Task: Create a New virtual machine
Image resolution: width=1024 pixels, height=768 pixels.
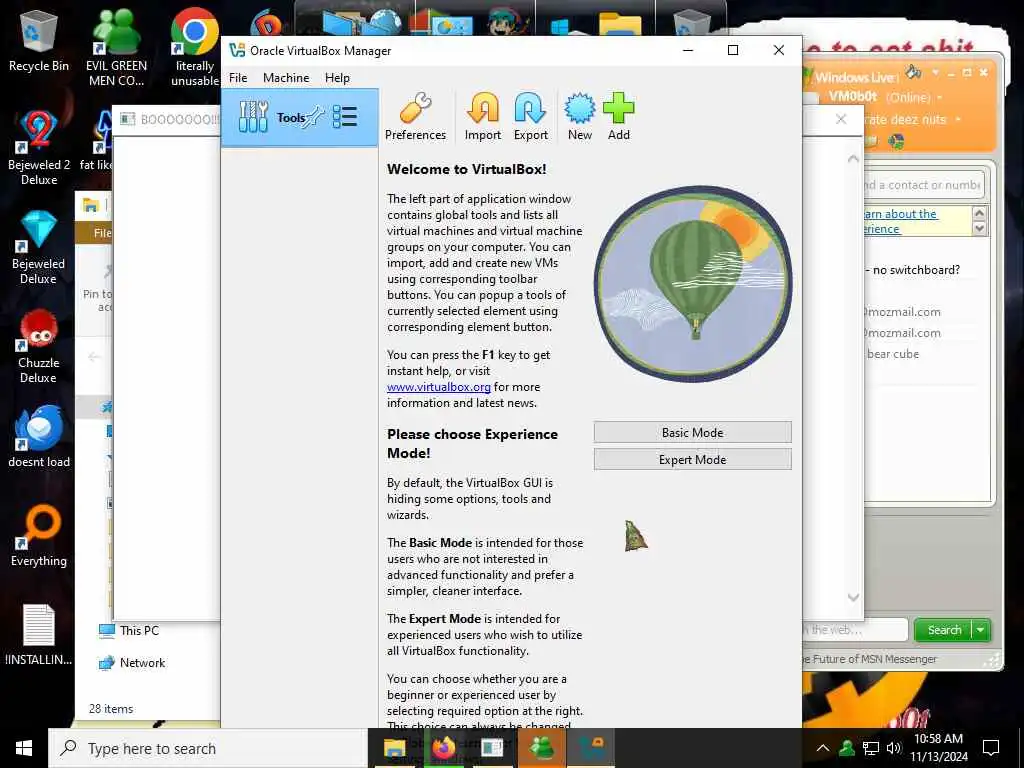Action: tap(580, 117)
